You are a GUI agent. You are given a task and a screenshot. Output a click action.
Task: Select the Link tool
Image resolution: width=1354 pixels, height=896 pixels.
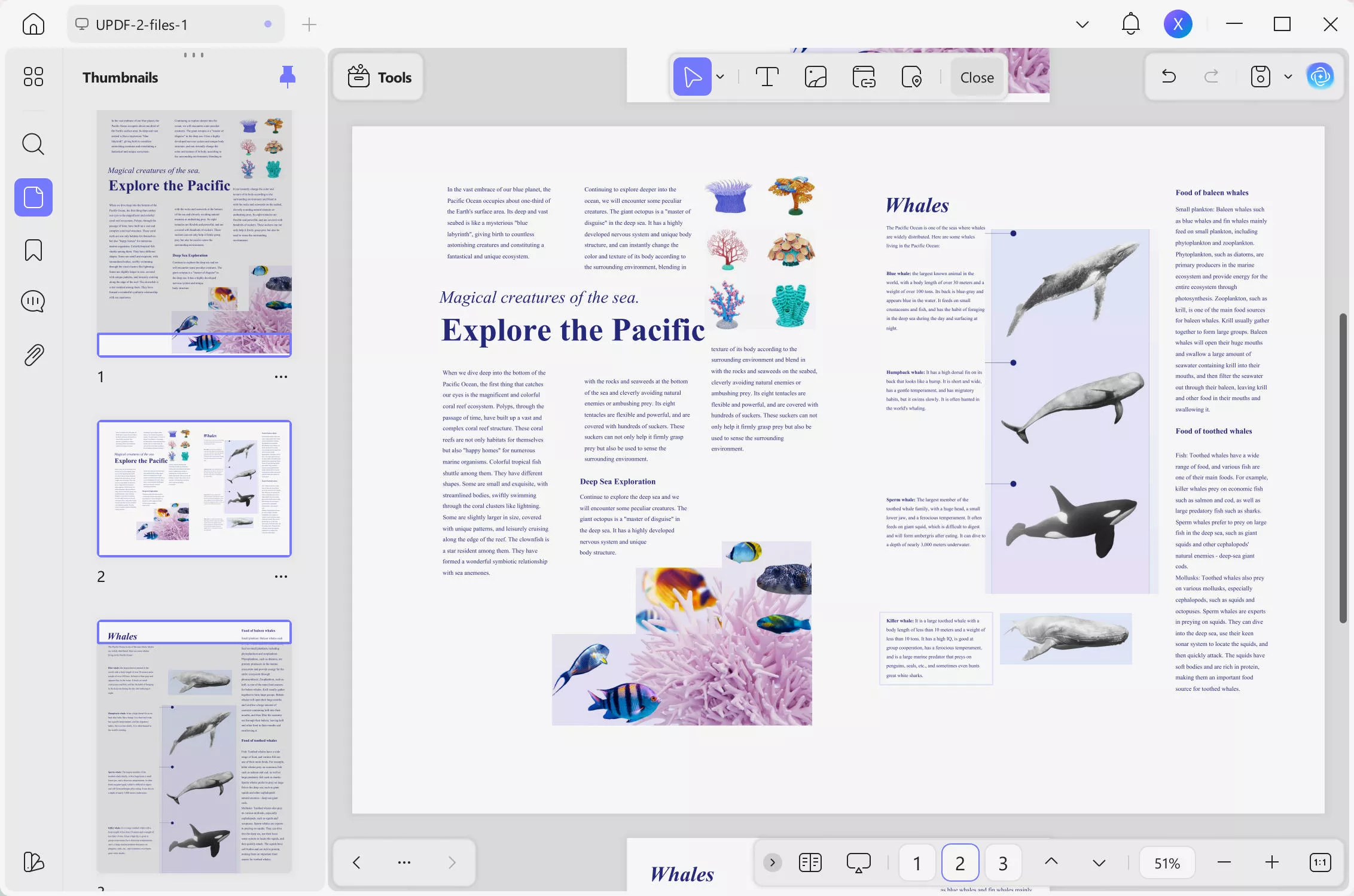863,77
